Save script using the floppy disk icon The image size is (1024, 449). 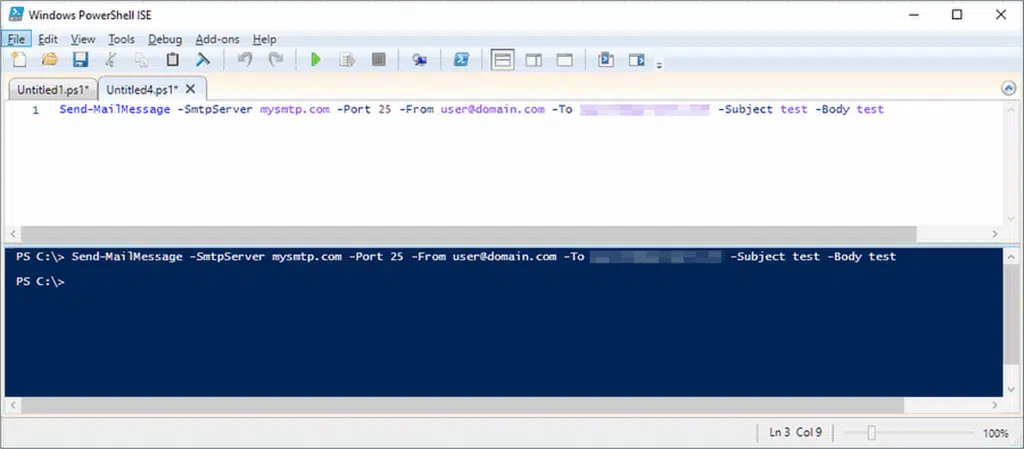point(80,60)
